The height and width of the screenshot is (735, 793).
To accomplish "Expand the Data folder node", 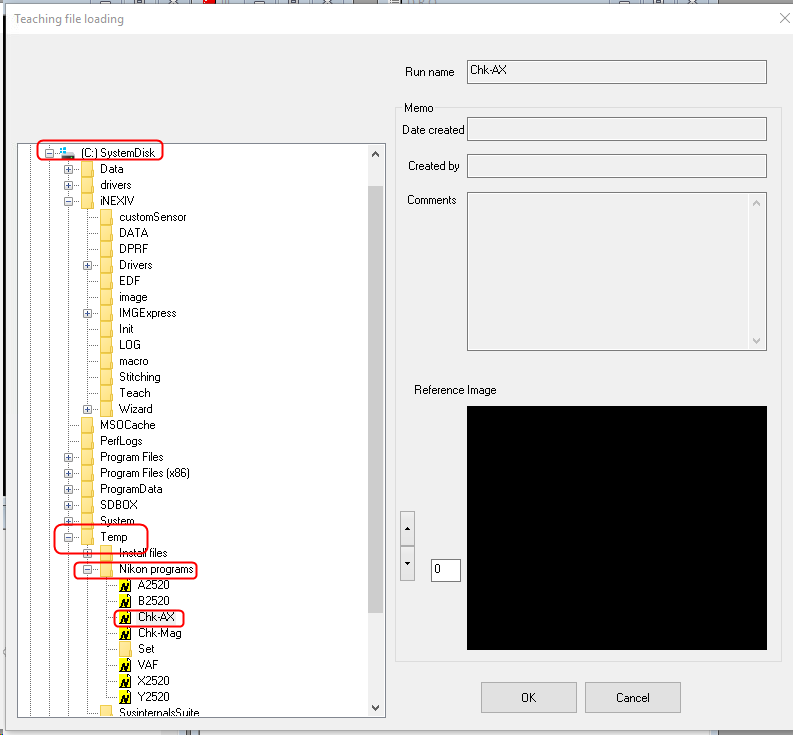I will pos(68,169).
